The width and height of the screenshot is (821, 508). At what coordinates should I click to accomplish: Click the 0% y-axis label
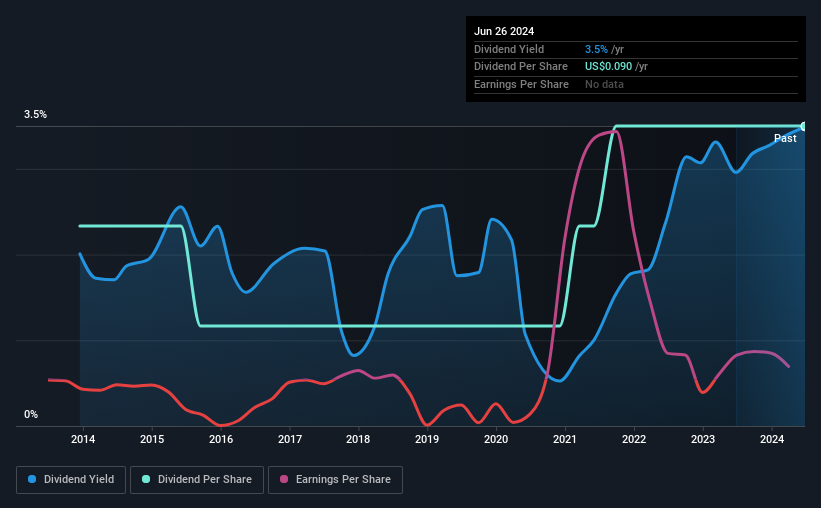[x=31, y=414]
